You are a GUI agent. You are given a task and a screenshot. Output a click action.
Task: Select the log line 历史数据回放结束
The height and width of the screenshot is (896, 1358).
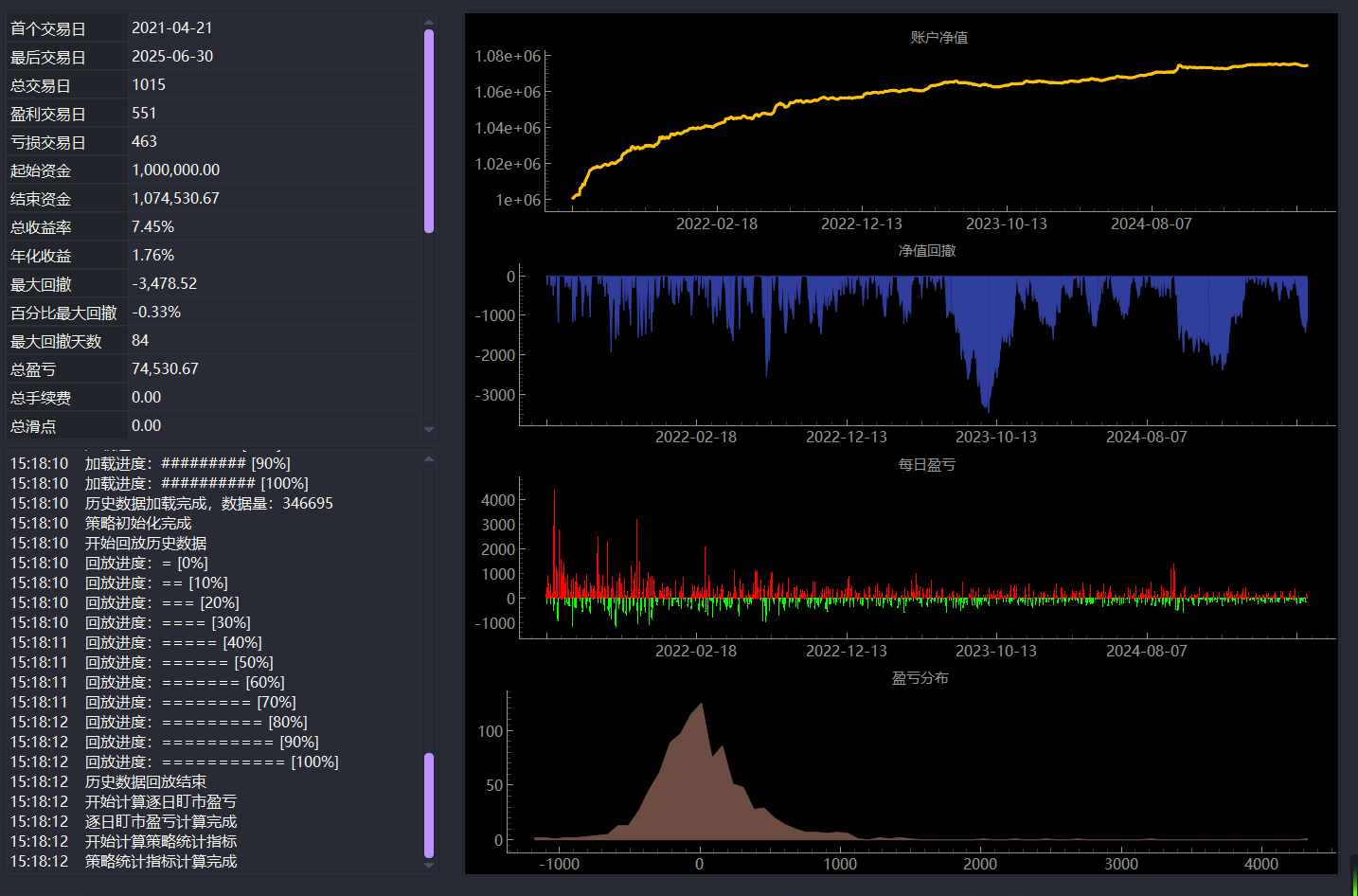click(x=146, y=781)
